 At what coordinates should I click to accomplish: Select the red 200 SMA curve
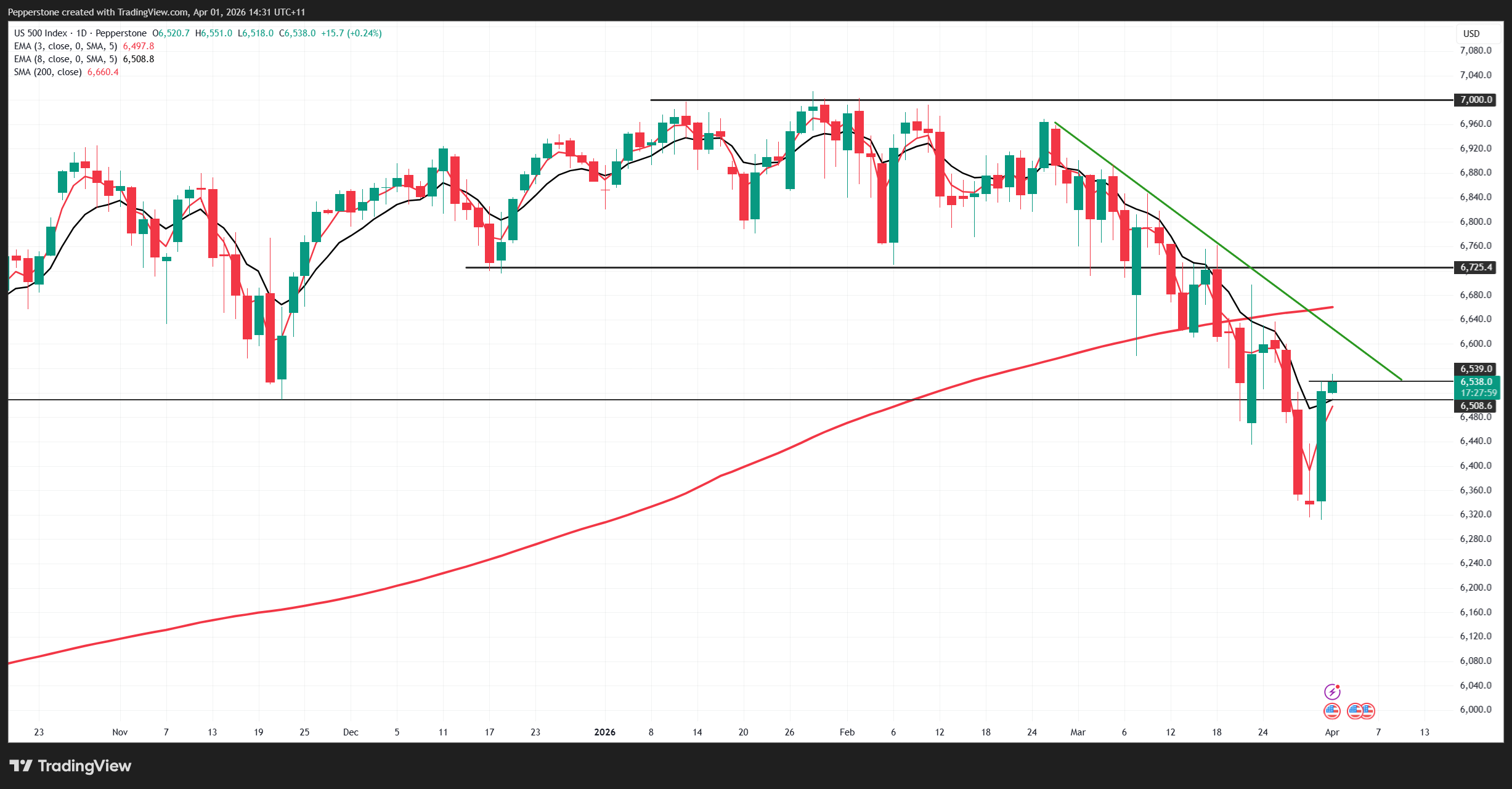616,519
